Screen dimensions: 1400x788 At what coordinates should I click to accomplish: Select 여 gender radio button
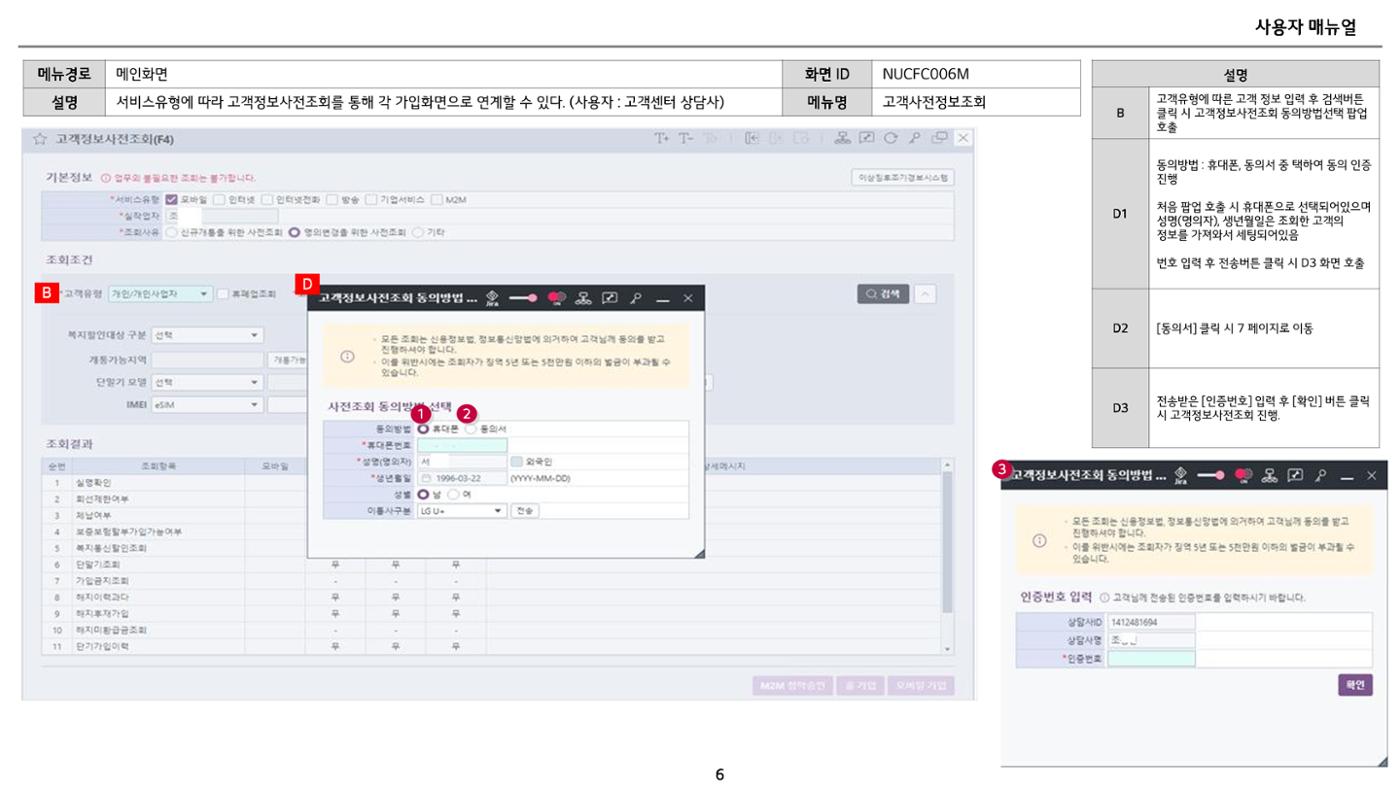tap(452, 494)
